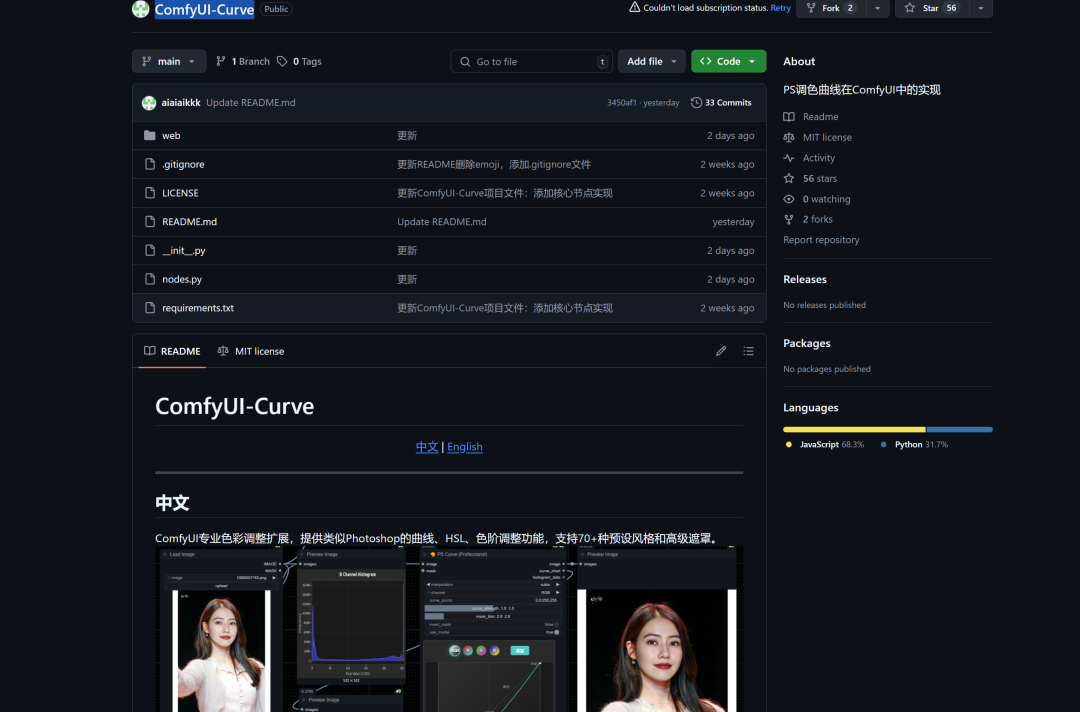Click the file icon beside LICENSE
The width and height of the screenshot is (1080, 712).
click(x=149, y=193)
